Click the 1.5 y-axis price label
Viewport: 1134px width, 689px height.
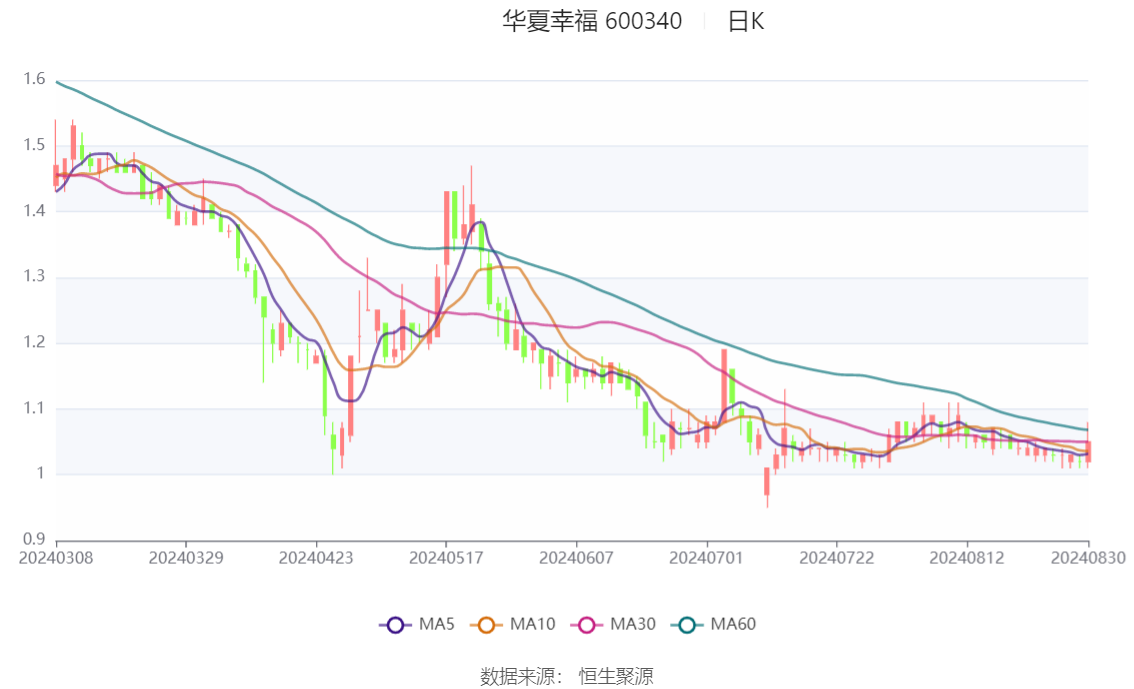[34, 145]
